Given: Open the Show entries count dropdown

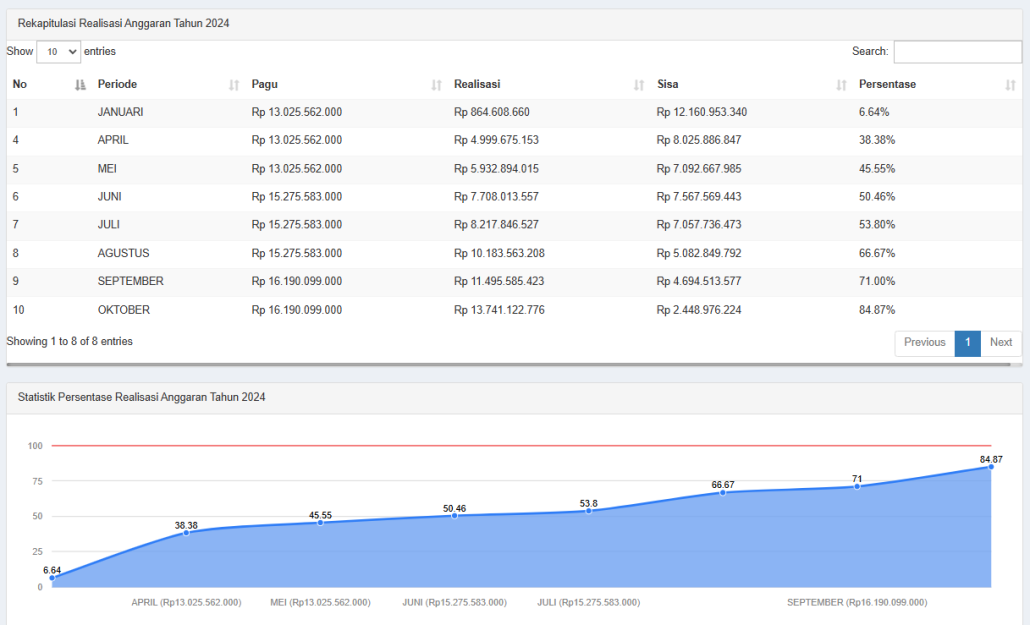Looking at the screenshot, I should point(58,51).
